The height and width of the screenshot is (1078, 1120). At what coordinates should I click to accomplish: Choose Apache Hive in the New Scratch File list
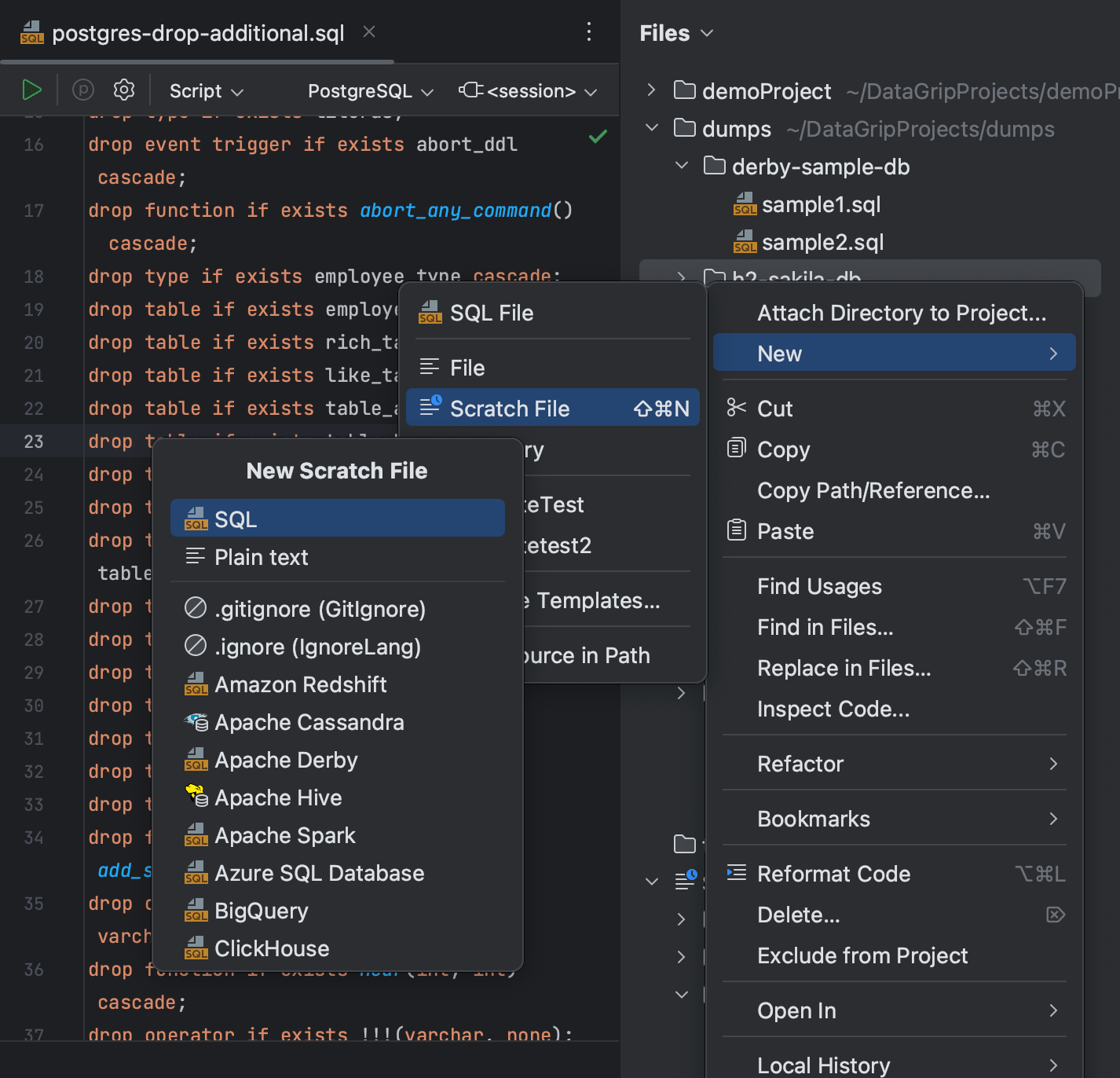pyautogui.click(x=278, y=797)
